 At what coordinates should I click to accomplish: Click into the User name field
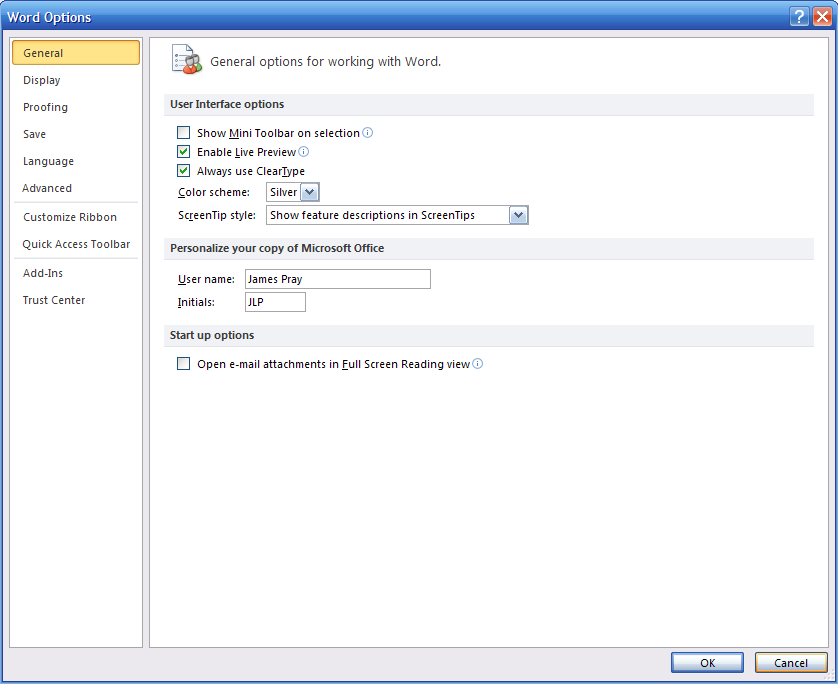(338, 279)
